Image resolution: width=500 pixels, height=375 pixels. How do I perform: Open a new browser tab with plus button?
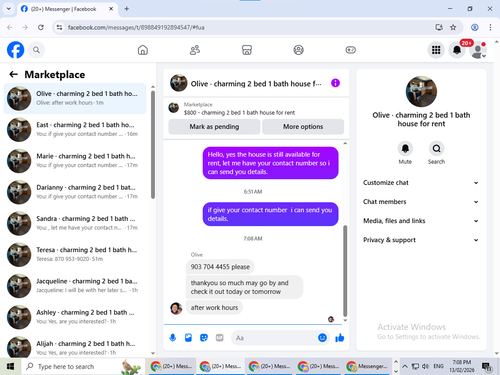[x=127, y=9]
